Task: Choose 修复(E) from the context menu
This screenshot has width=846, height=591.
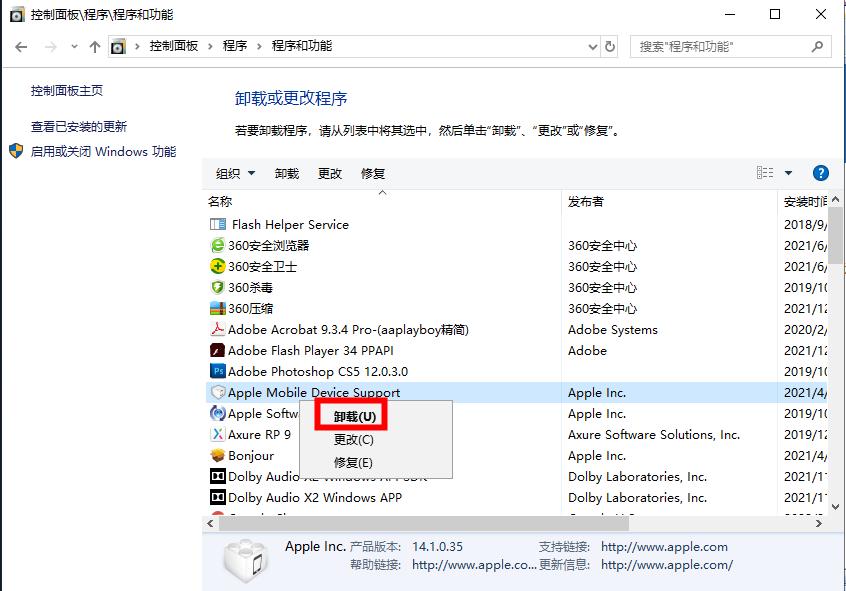Action: coord(352,460)
